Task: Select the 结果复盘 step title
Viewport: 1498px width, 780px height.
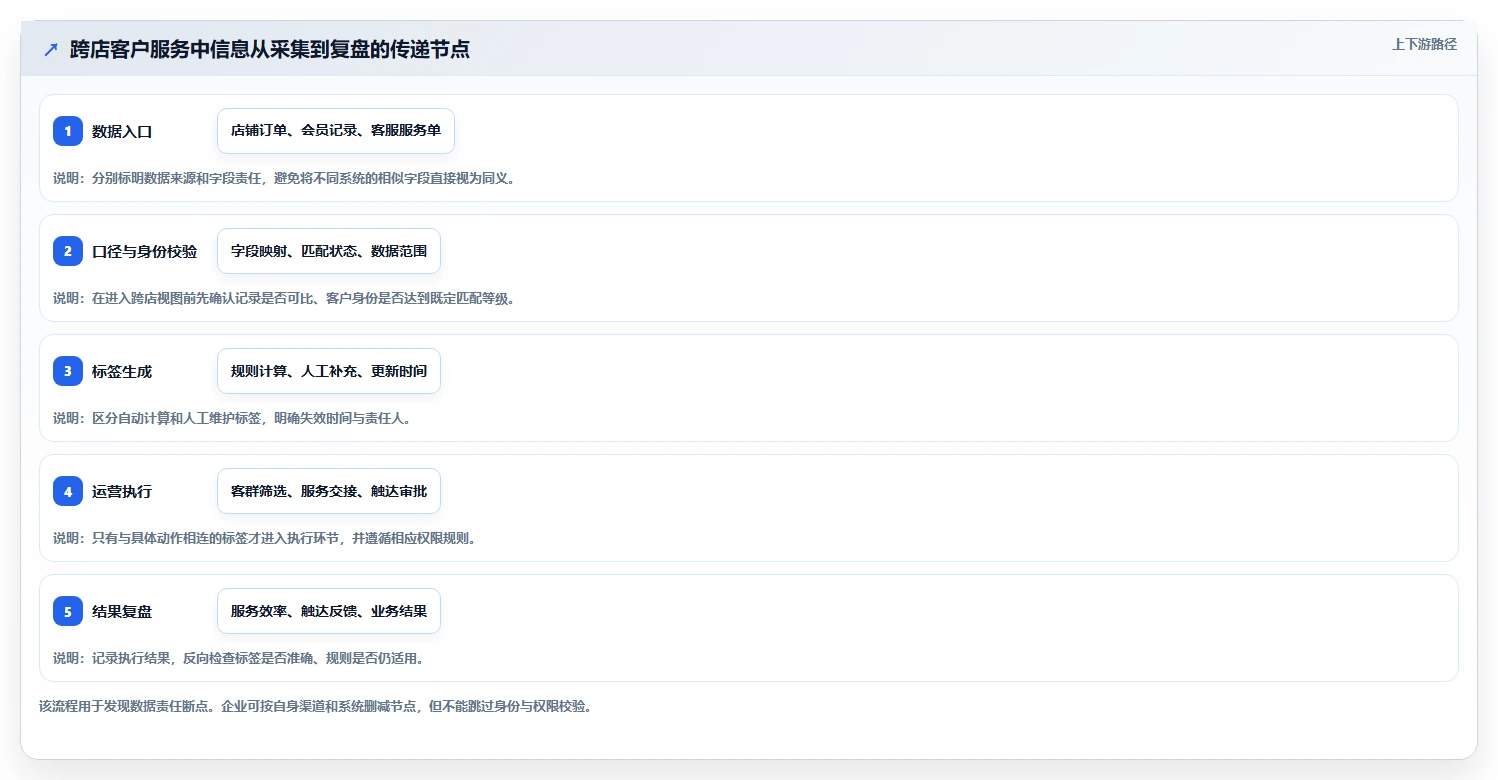Action: pyautogui.click(x=122, y=611)
